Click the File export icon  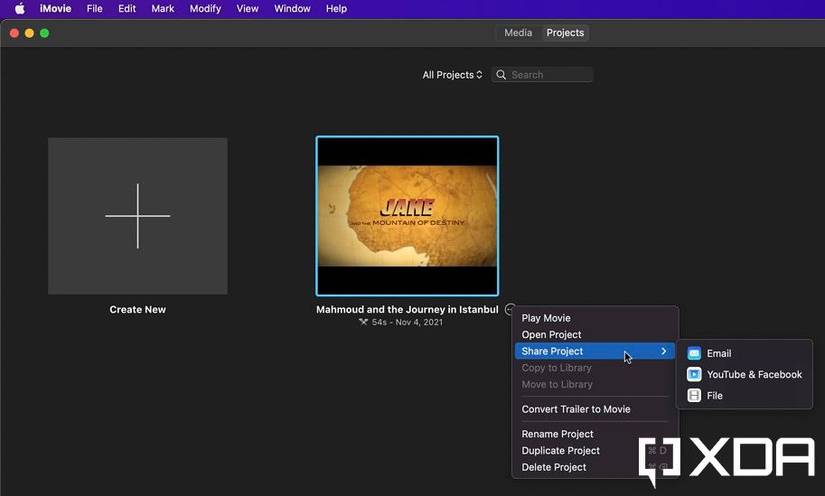[694, 396]
